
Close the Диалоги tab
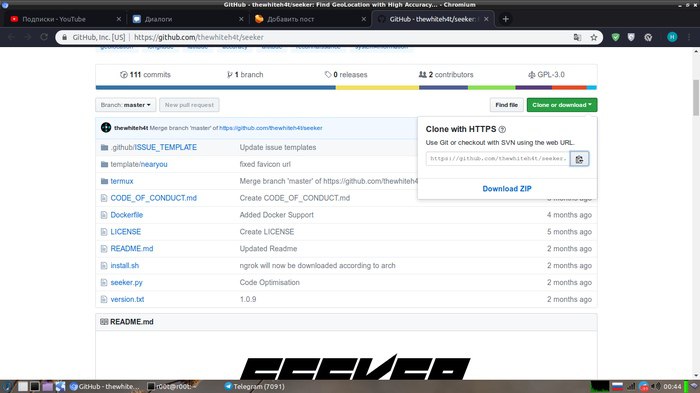coord(241,19)
